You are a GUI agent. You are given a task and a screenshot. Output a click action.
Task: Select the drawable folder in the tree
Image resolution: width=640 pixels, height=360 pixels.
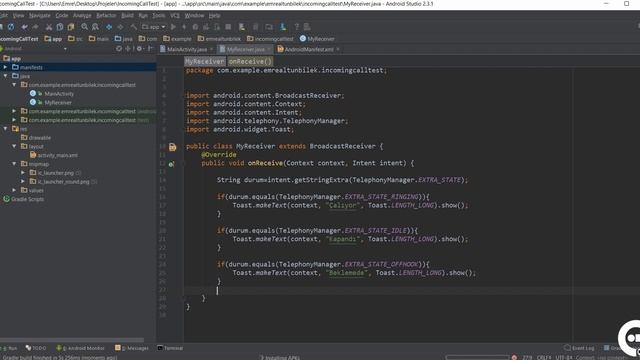pyautogui.click(x=40, y=138)
